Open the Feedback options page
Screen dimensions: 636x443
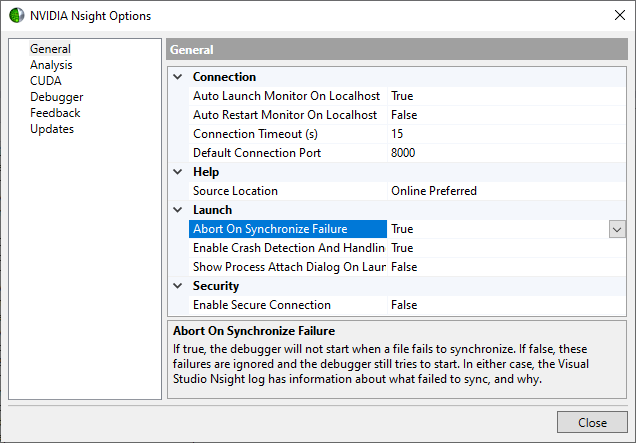[55, 113]
